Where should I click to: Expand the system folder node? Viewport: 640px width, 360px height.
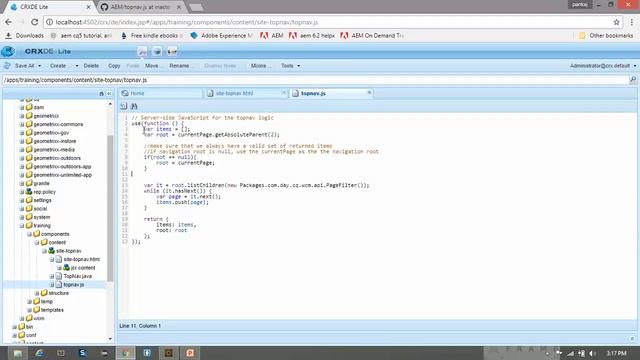22,217
